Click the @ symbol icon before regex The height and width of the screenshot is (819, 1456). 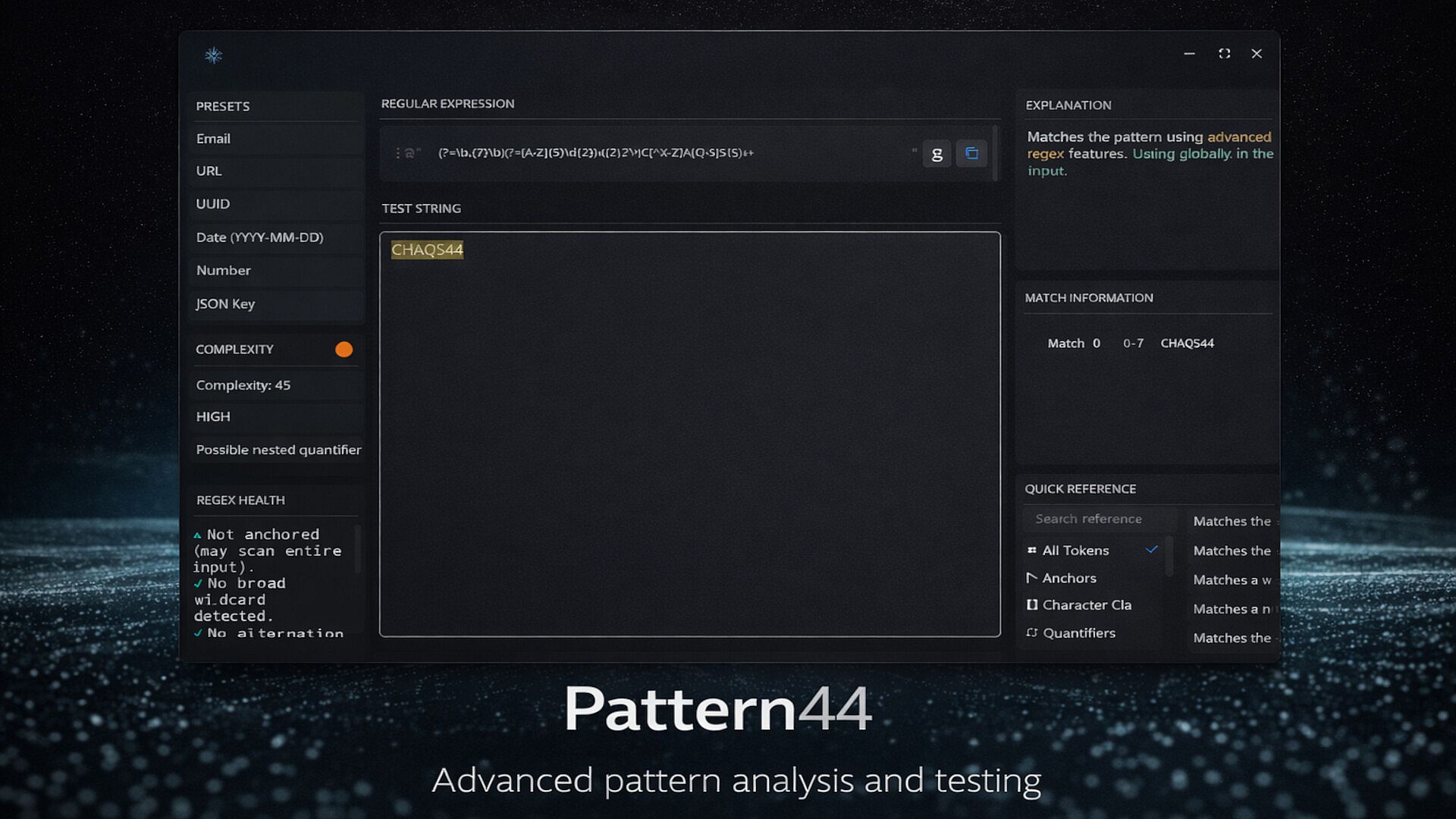point(409,153)
